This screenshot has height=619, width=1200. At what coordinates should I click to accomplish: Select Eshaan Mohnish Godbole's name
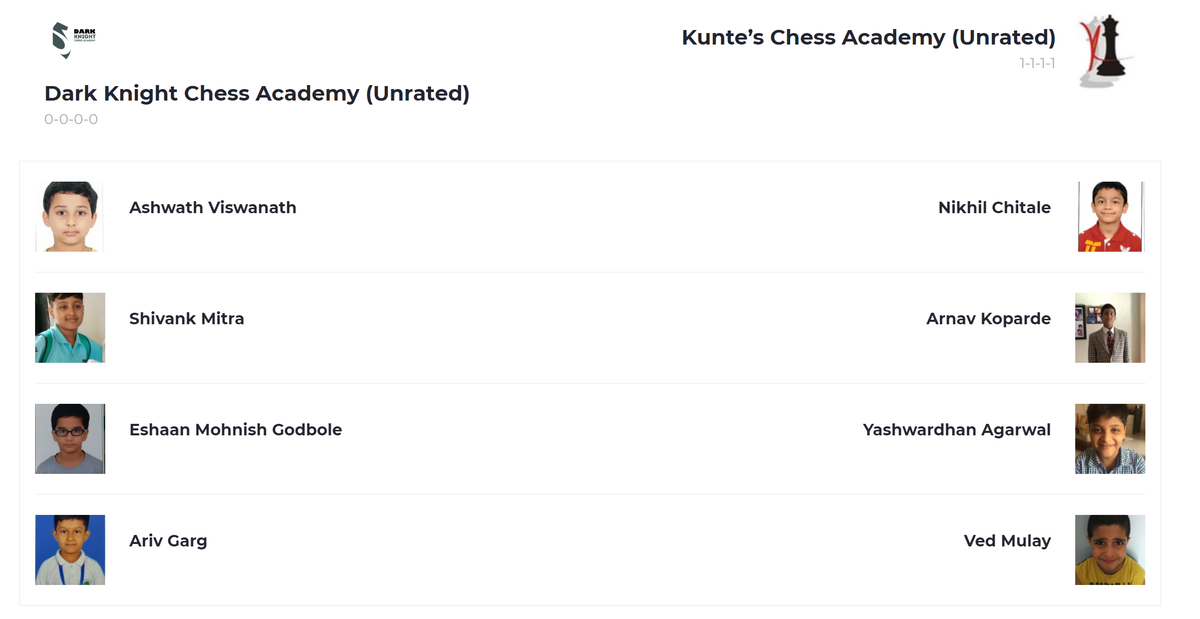pos(236,430)
